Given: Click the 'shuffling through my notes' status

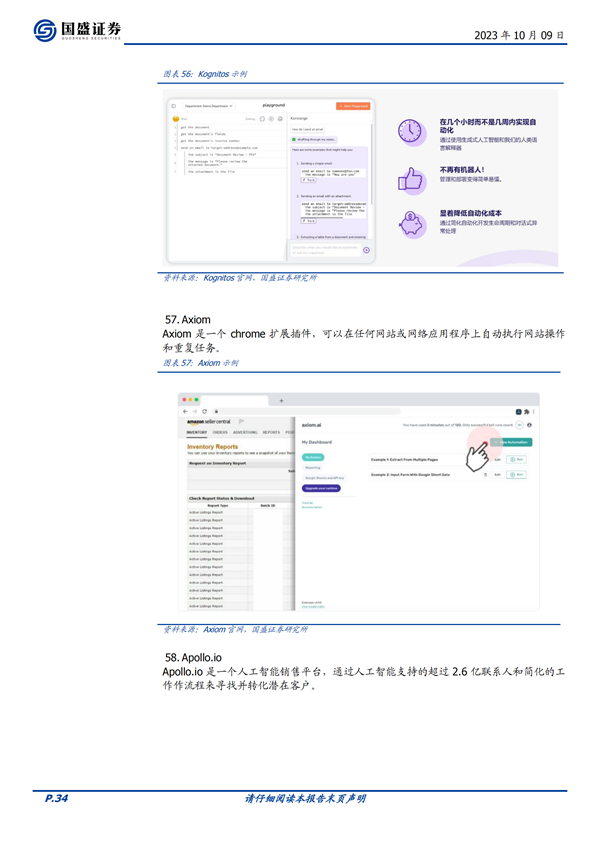Looking at the screenshot, I should pyautogui.click(x=314, y=140).
